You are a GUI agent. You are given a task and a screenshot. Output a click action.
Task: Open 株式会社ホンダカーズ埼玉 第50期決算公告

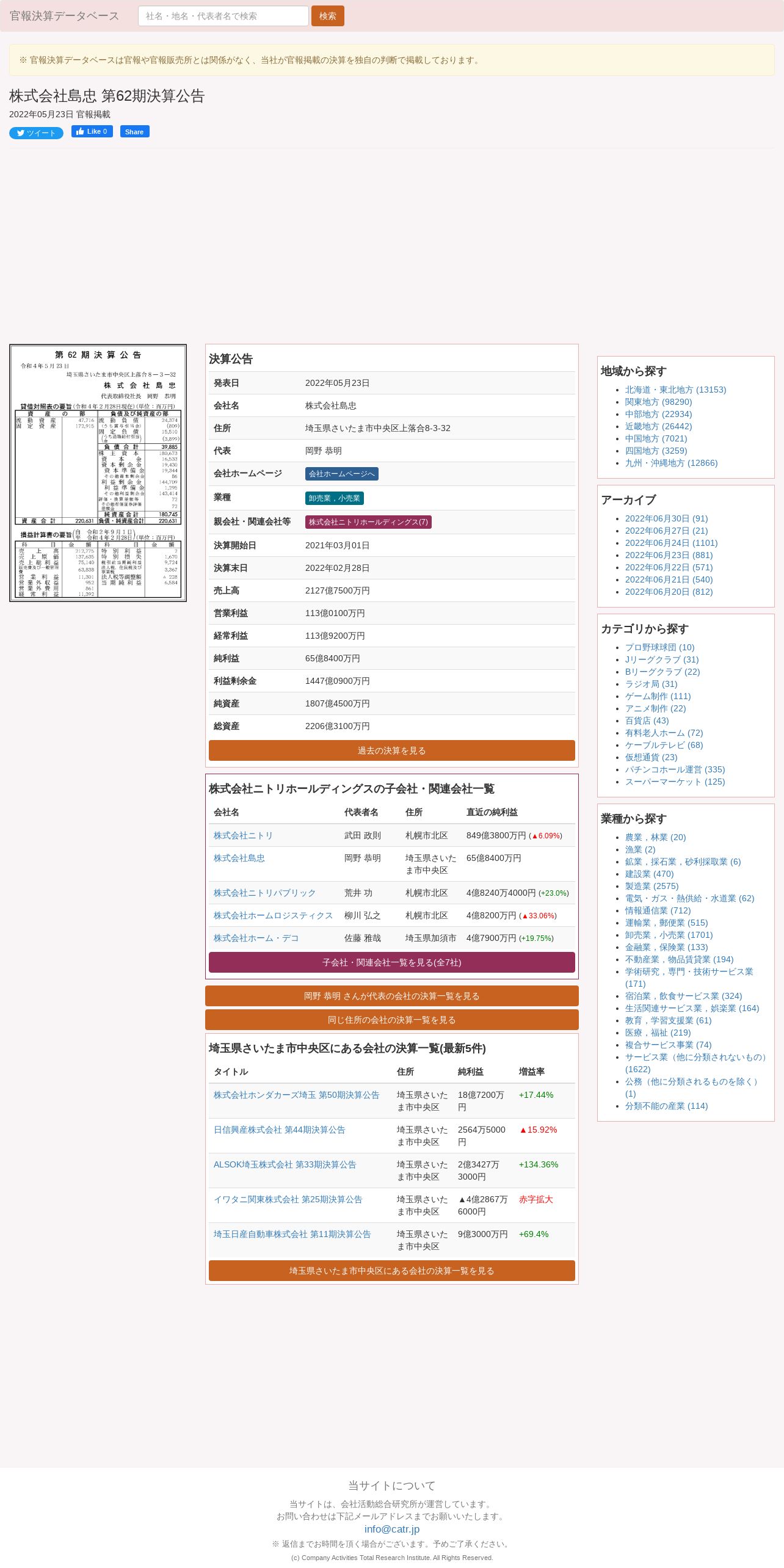[x=296, y=1095]
